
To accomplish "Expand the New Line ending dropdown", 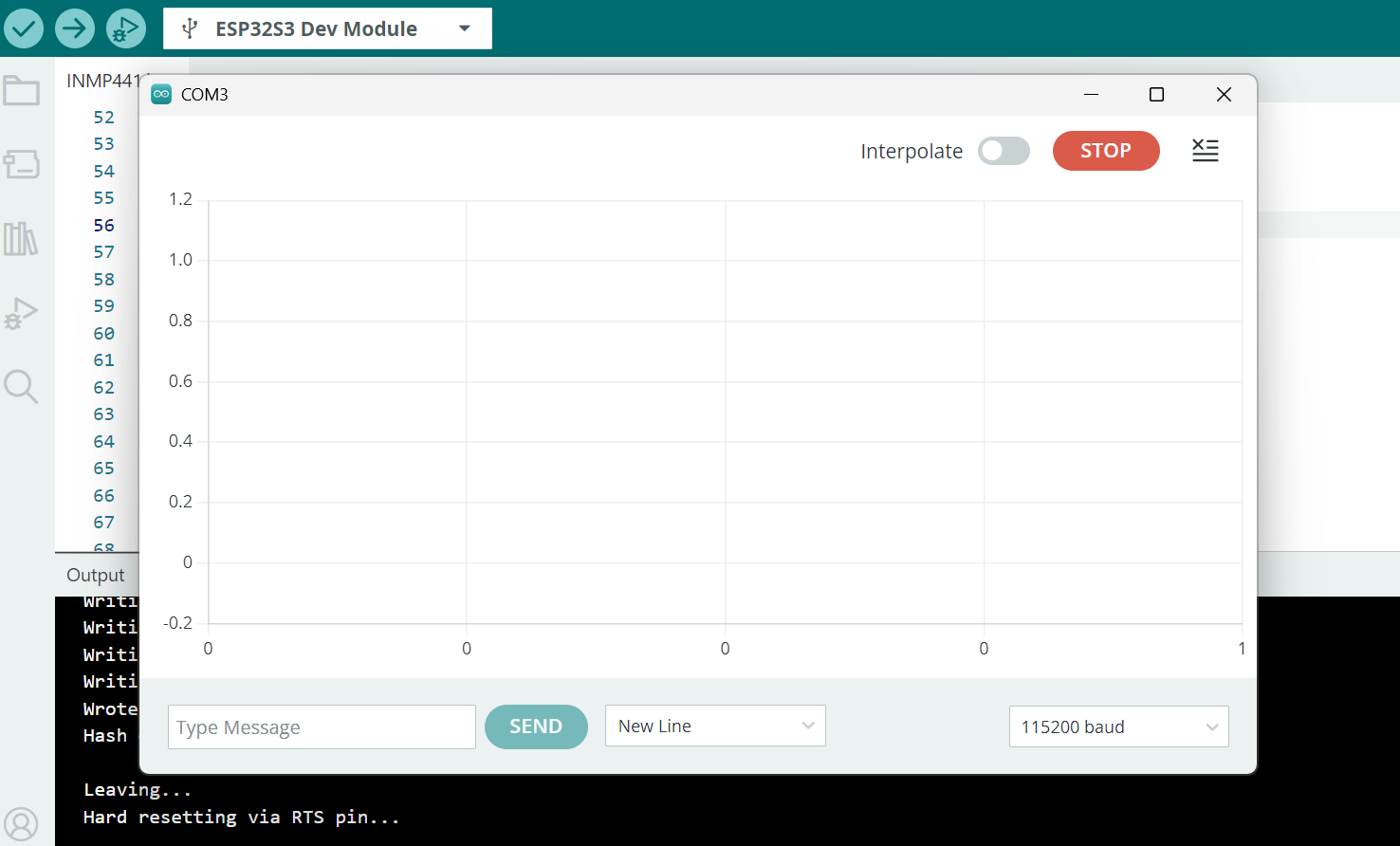I will pyautogui.click(x=715, y=726).
